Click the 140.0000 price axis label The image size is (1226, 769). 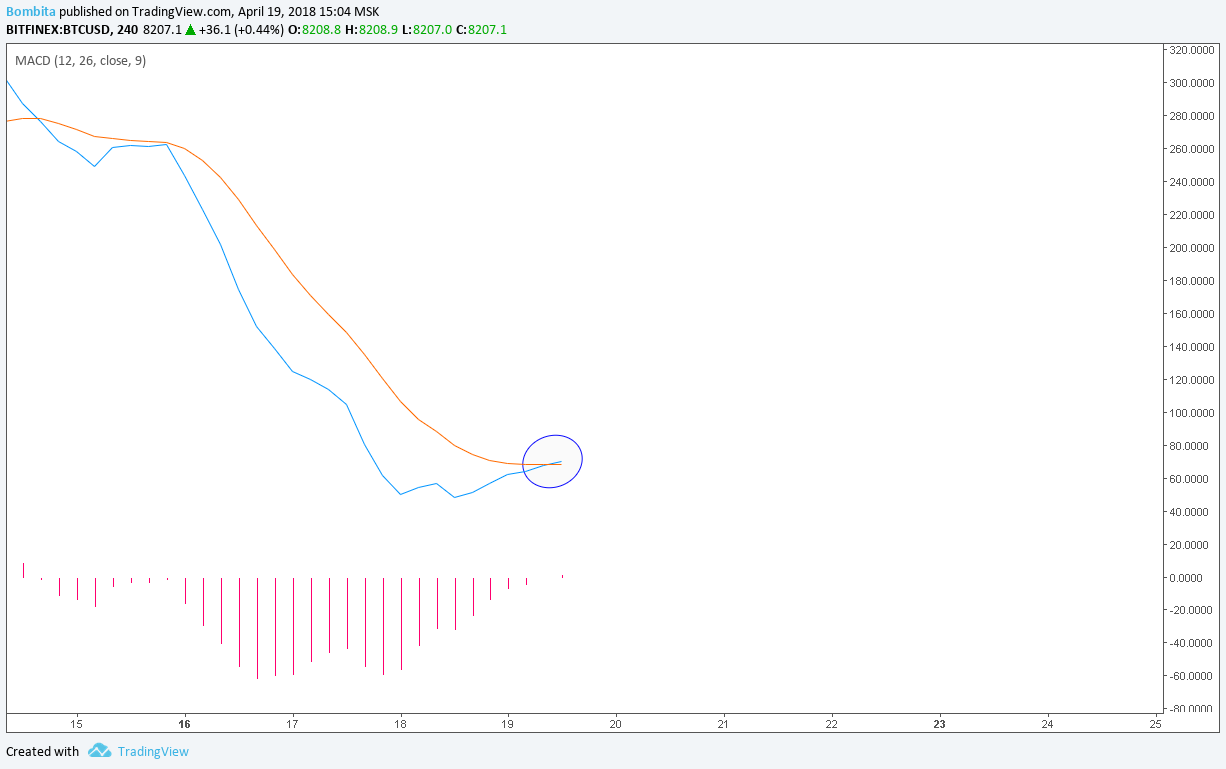(x=1191, y=347)
